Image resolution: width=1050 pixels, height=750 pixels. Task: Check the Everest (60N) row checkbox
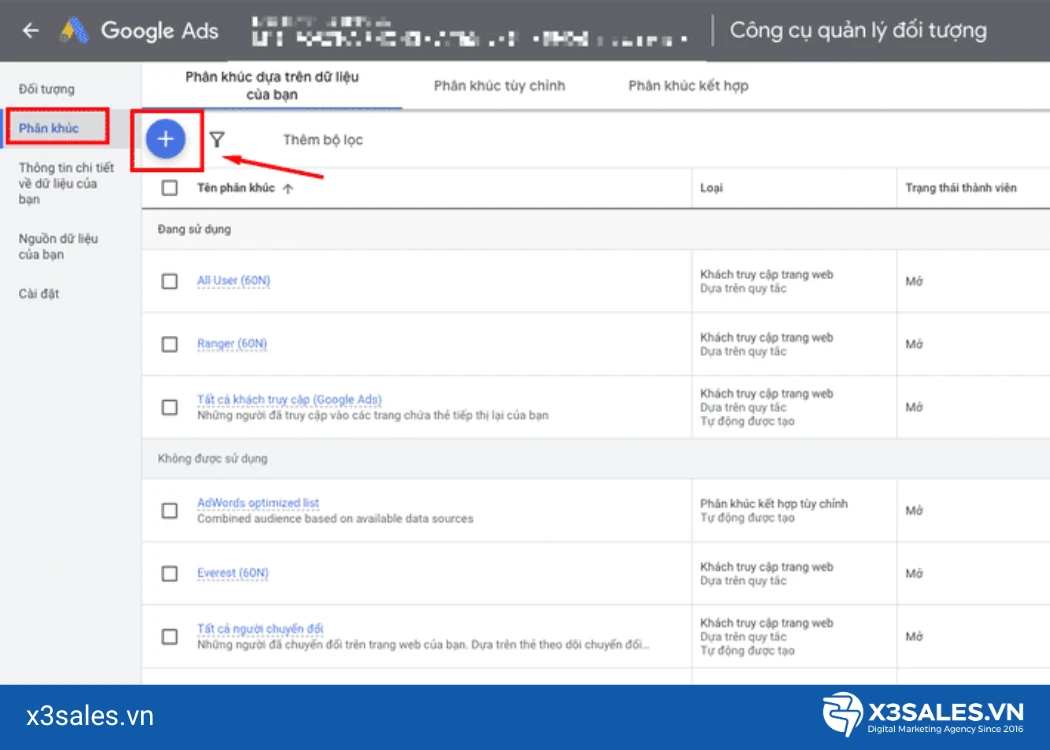pos(169,574)
